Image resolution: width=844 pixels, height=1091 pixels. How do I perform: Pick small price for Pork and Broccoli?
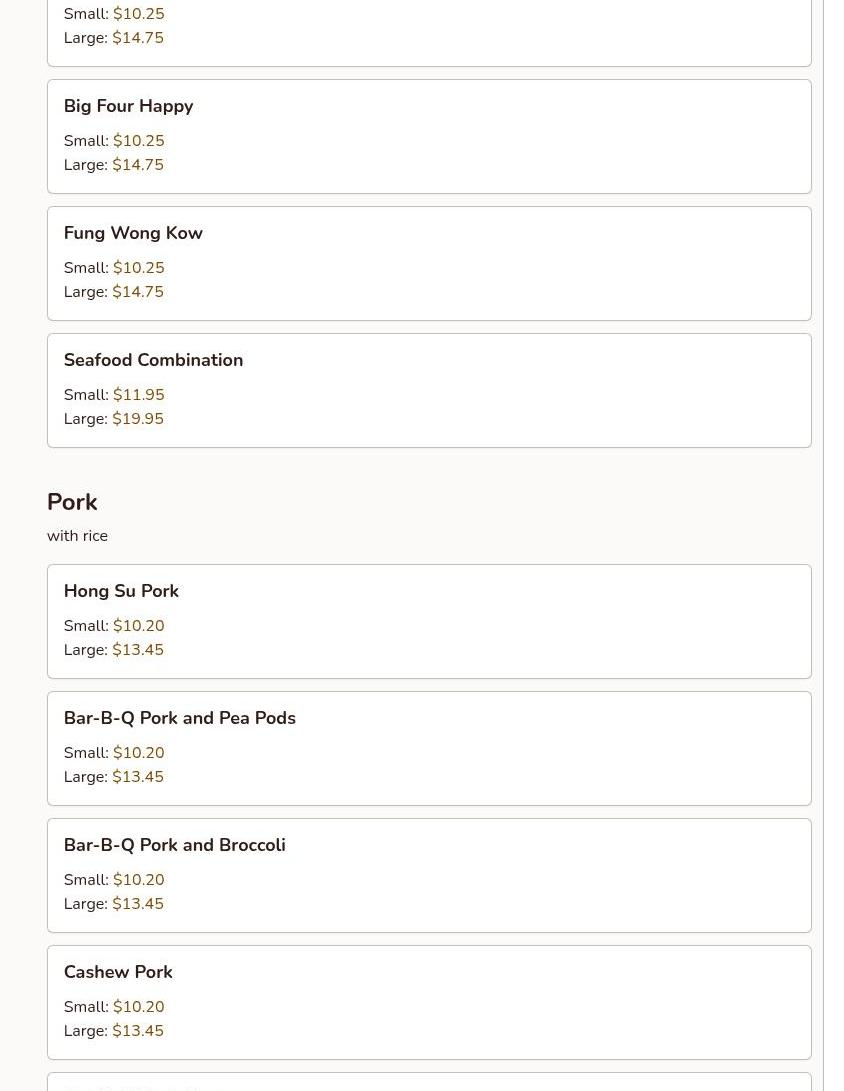138,880
